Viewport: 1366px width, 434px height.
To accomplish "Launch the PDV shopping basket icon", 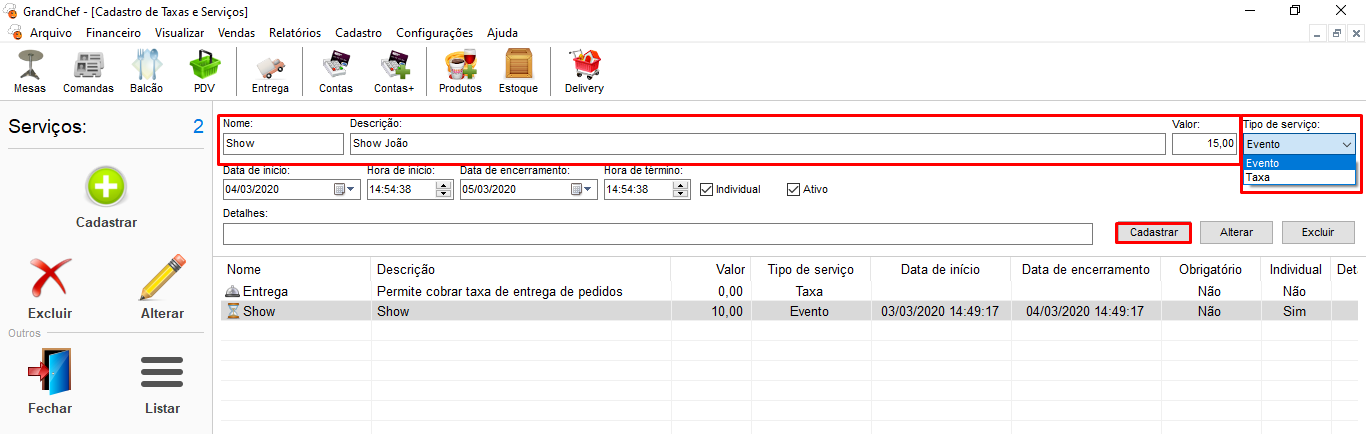I will coord(205,70).
